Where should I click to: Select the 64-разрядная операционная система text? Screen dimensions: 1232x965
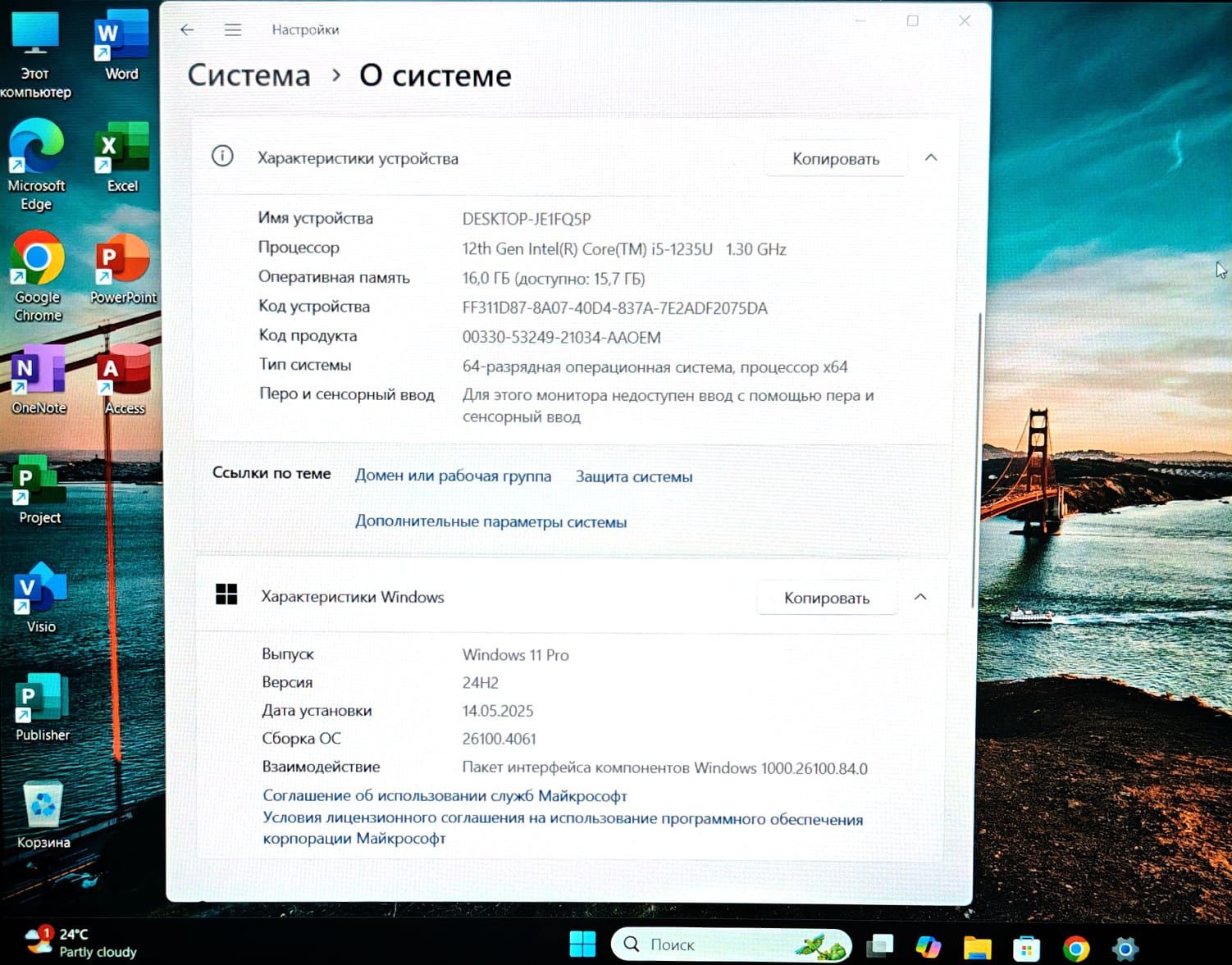click(x=655, y=366)
